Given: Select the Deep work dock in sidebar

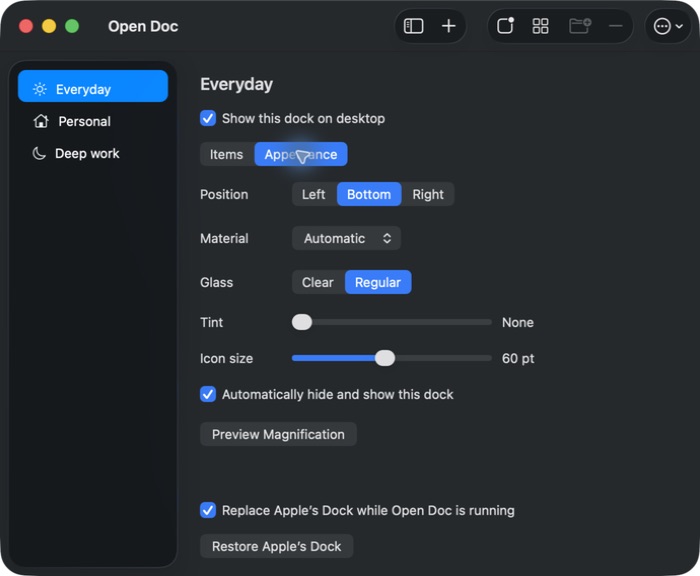Looking at the screenshot, I should pos(93,153).
